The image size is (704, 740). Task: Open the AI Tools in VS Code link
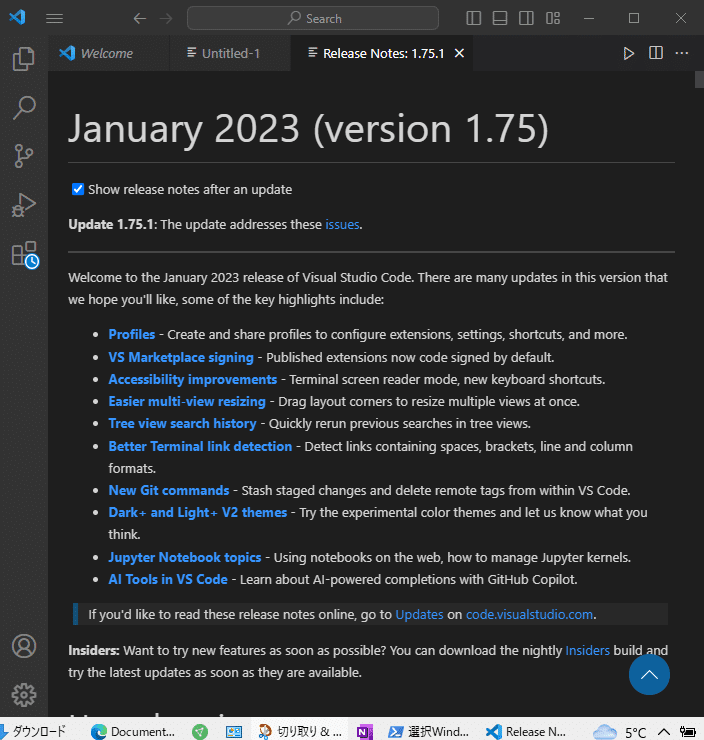[x=168, y=580]
